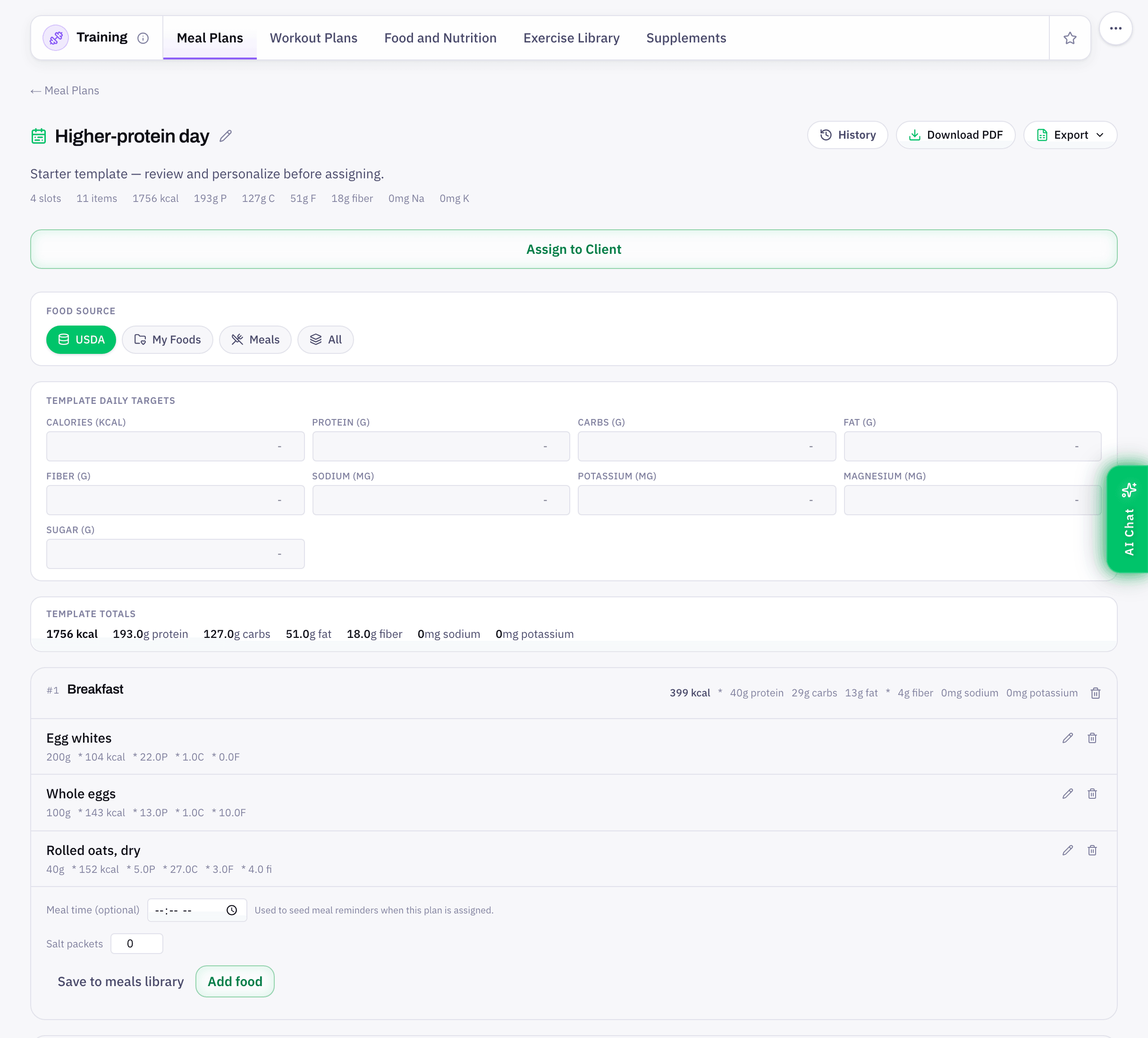1148x1038 pixels.
Task: Open the Workout Plans tab
Action: pos(314,38)
